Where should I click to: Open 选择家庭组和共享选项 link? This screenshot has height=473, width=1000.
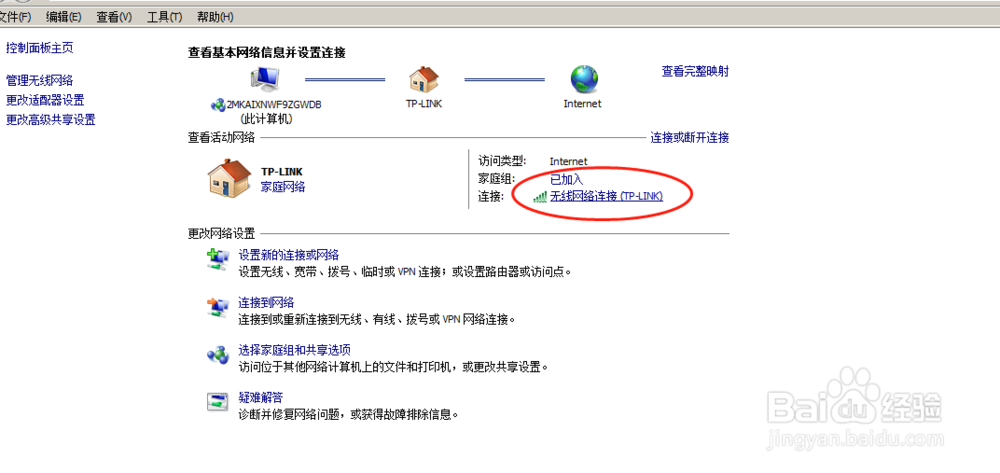[295, 351]
